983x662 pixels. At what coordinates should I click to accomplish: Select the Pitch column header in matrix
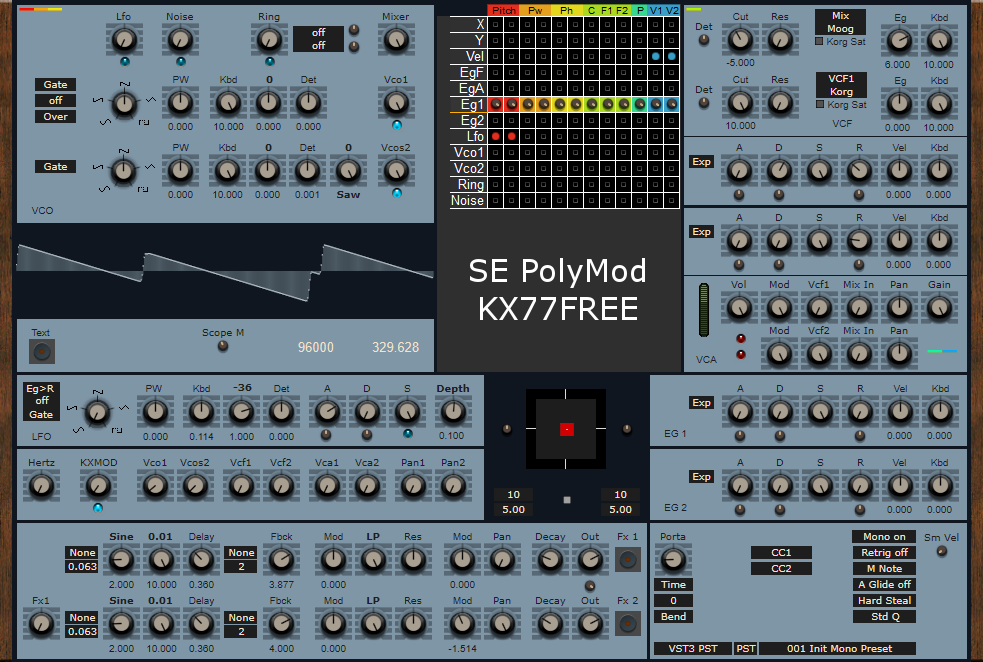click(503, 10)
